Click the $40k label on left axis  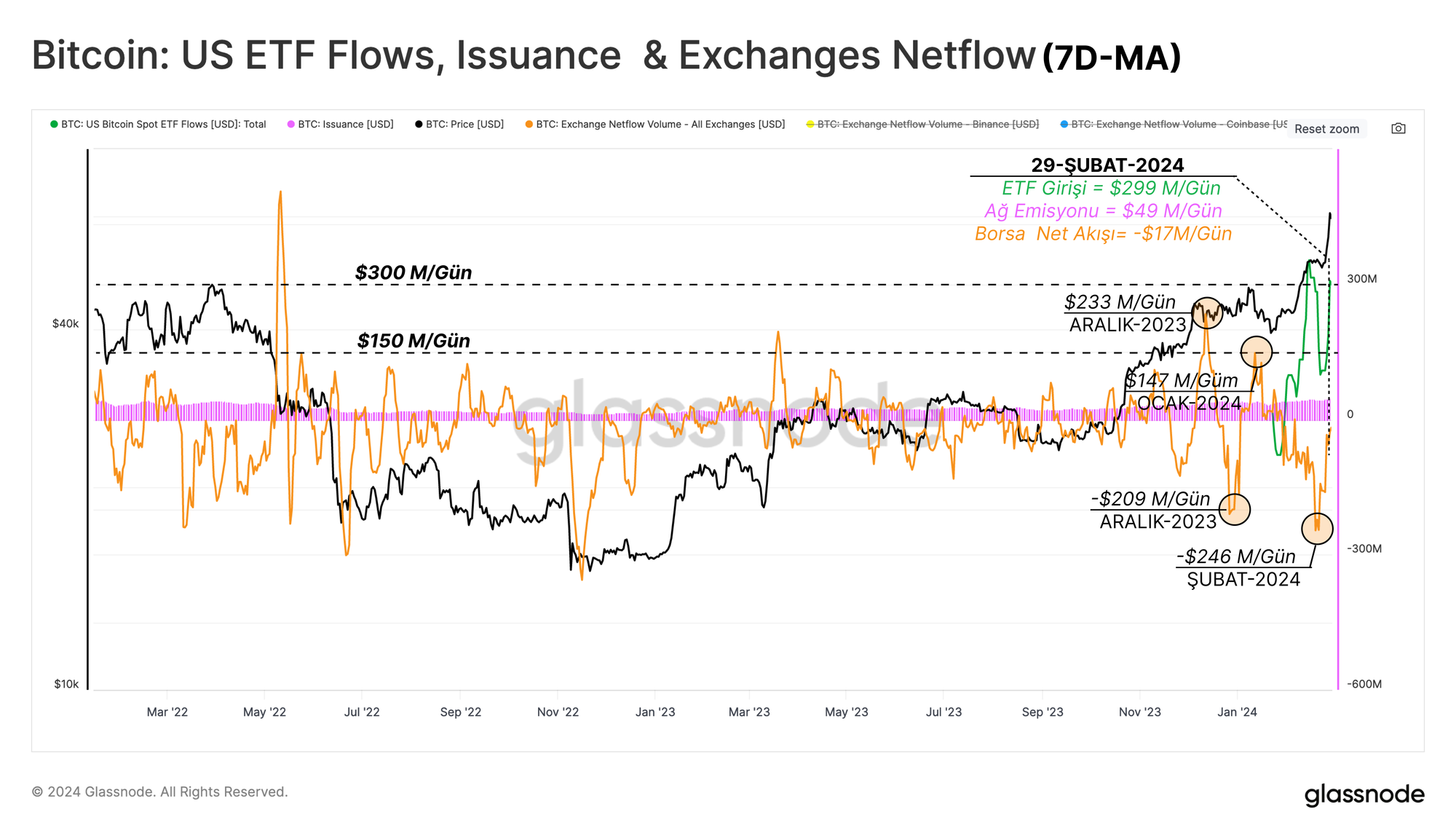pyautogui.click(x=65, y=324)
